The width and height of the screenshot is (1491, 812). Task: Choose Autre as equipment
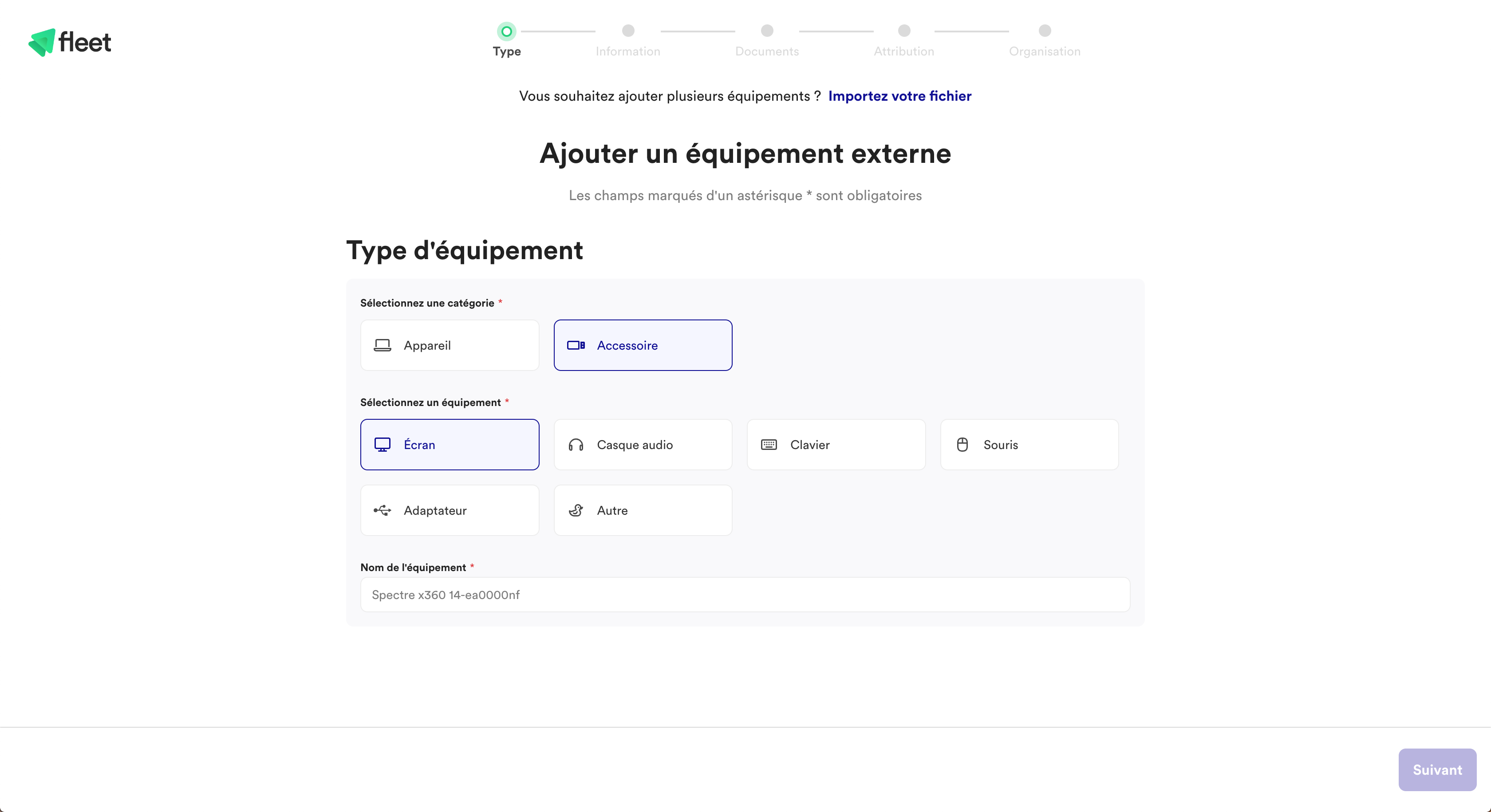coord(643,510)
